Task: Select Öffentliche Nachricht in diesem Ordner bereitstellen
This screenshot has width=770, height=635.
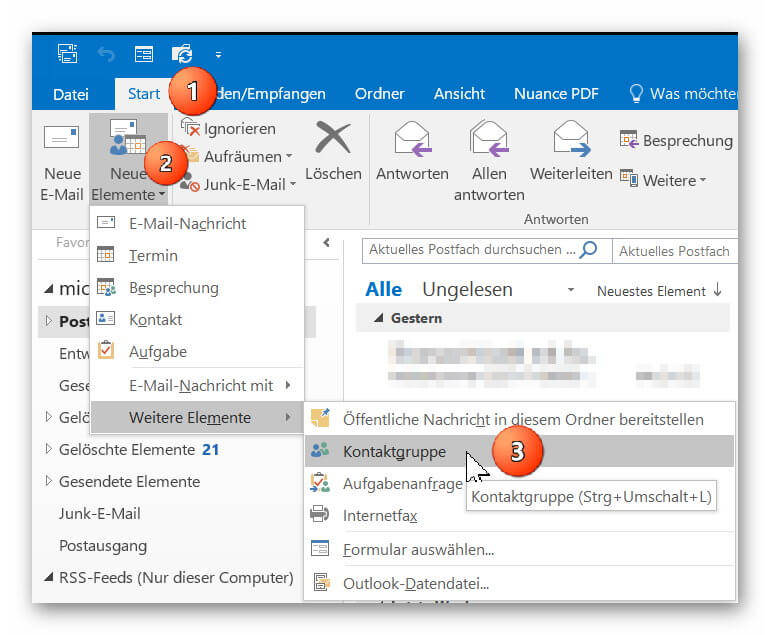Action: click(x=520, y=419)
